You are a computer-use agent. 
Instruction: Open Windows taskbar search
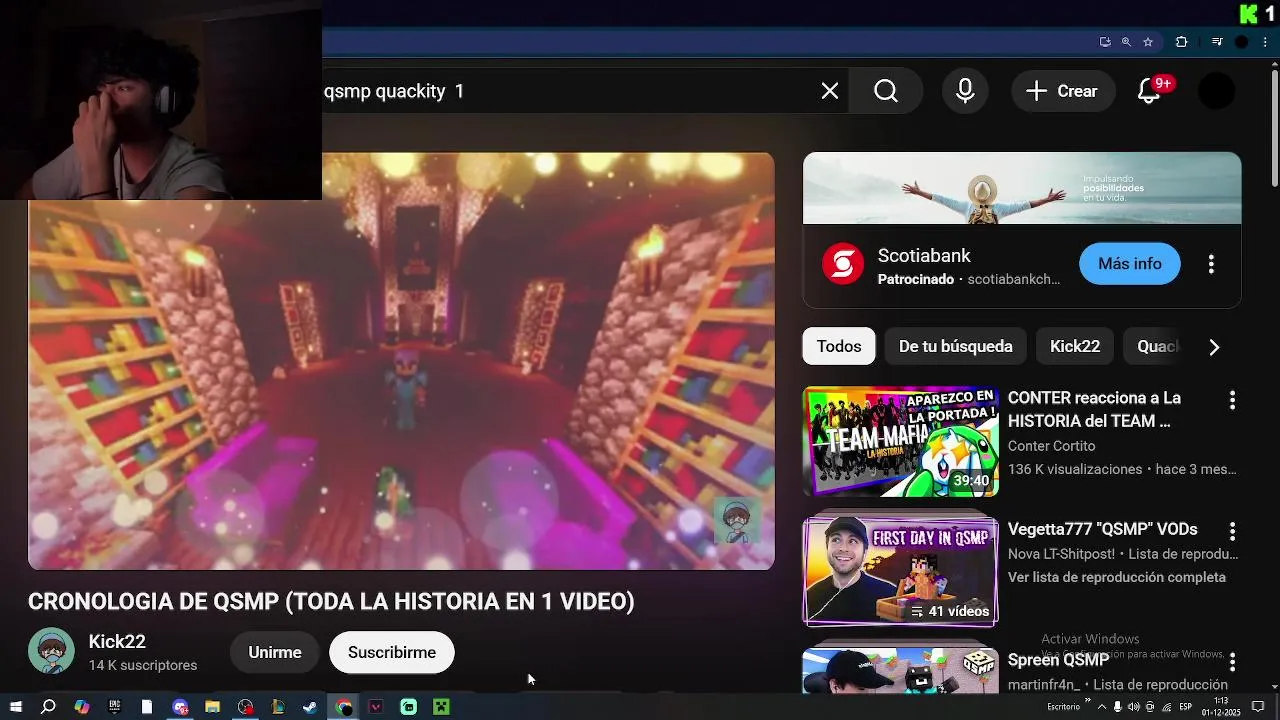pyautogui.click(x=48, y=707)
